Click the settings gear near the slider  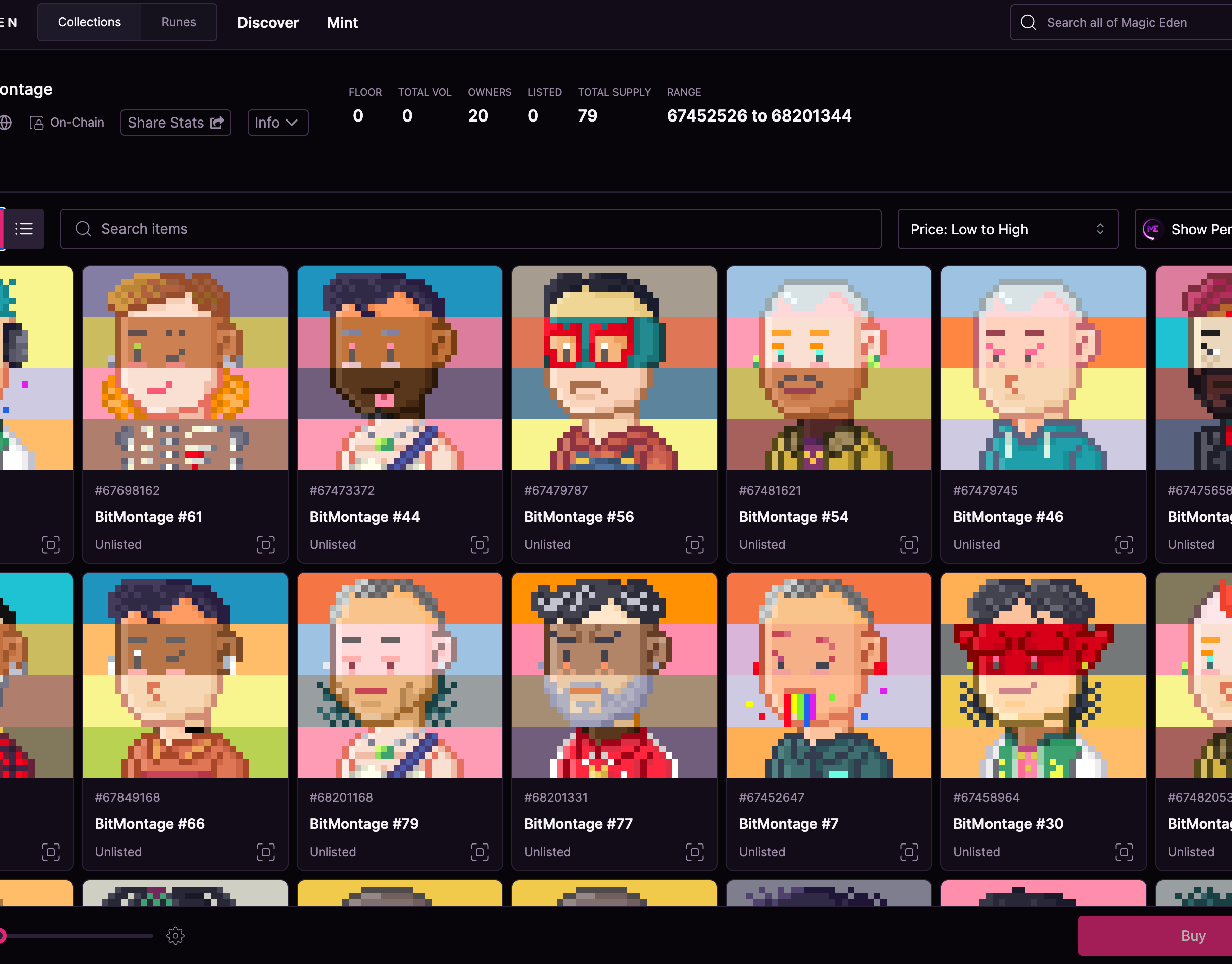coord(176,936)
